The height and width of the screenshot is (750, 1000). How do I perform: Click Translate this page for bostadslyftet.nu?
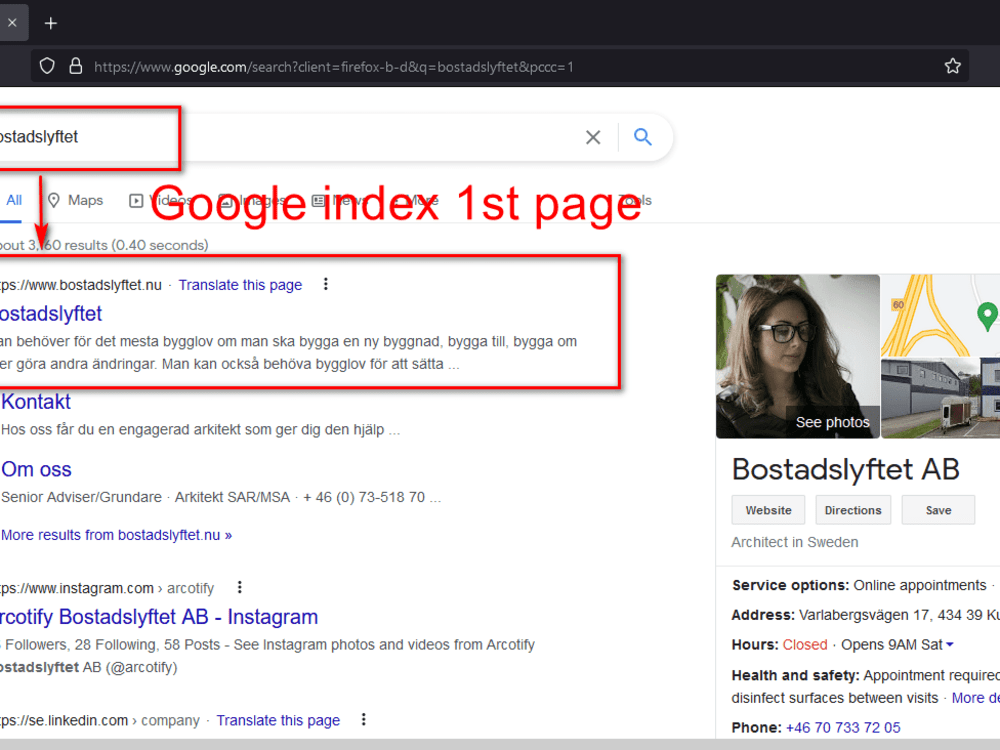click(x=240, y=285)
